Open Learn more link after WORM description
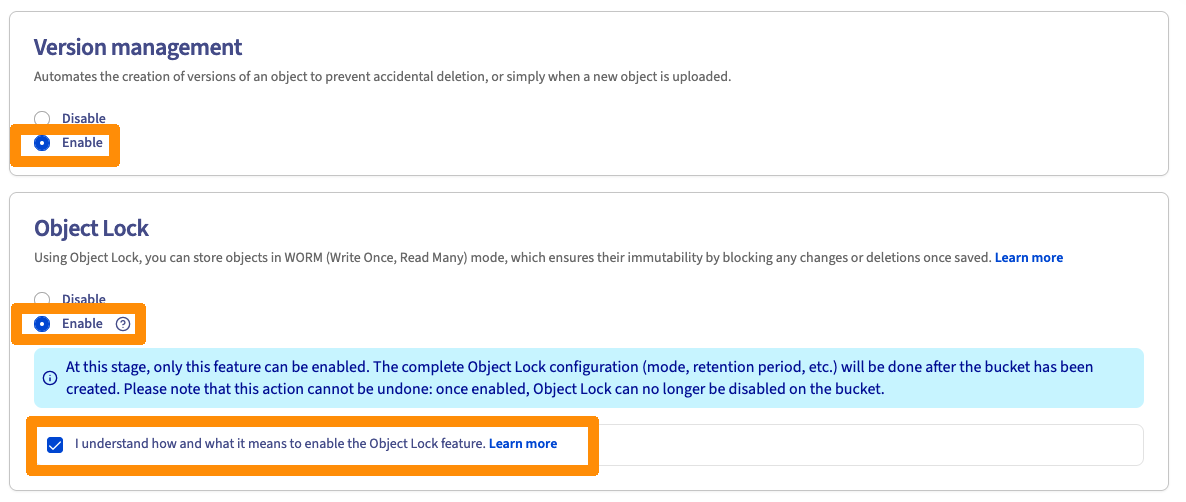Viewport: 1186px width, 502px height. [1028, 258]
